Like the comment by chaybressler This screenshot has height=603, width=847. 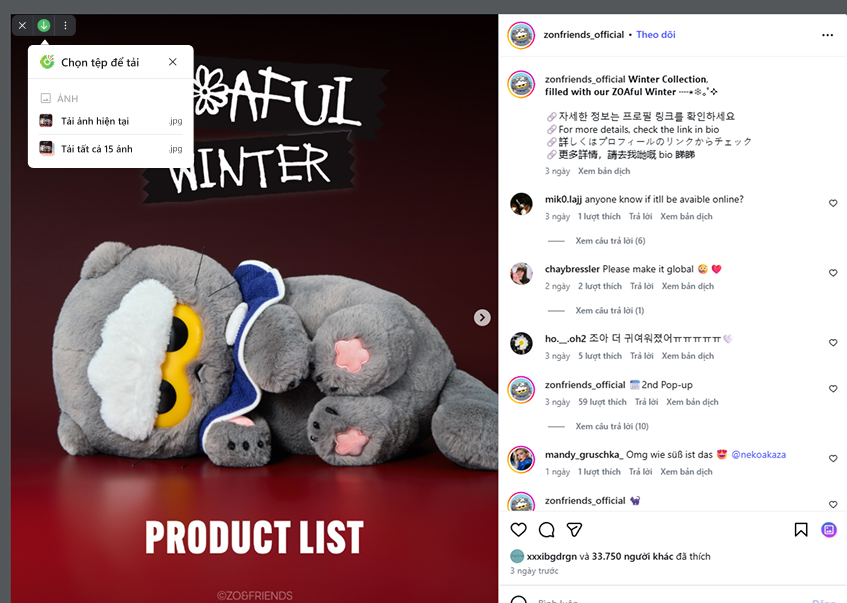click(833, 273)
